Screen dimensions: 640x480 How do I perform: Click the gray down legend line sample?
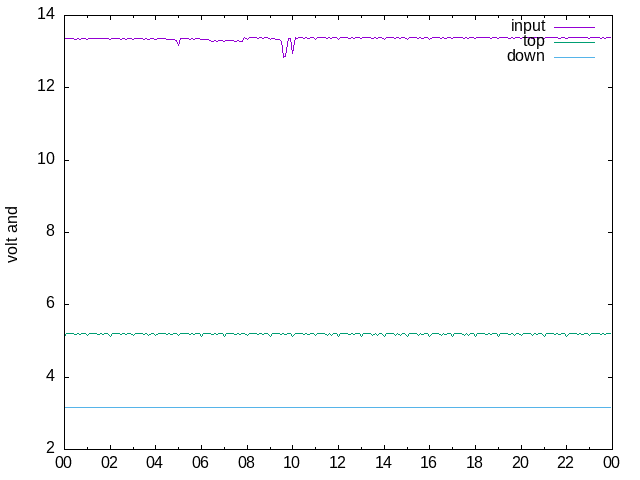coord(574,57)
